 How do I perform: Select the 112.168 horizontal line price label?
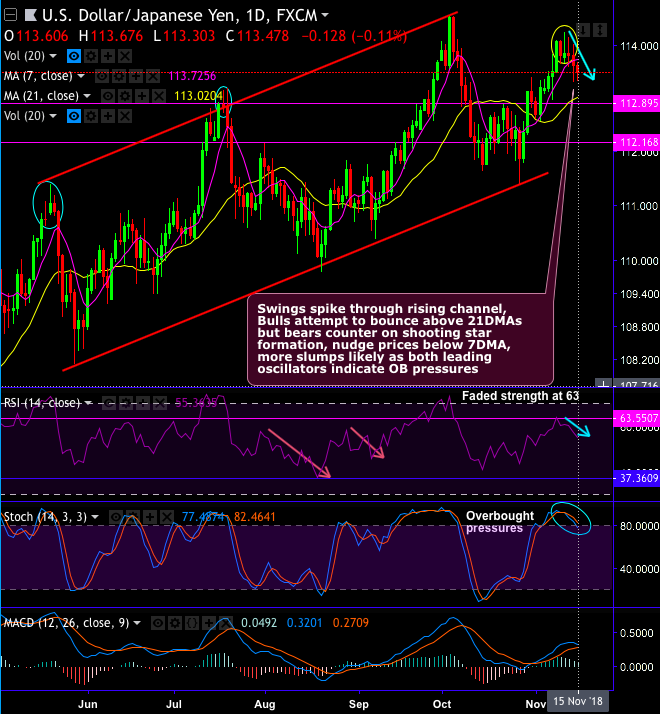coord(637,143)
